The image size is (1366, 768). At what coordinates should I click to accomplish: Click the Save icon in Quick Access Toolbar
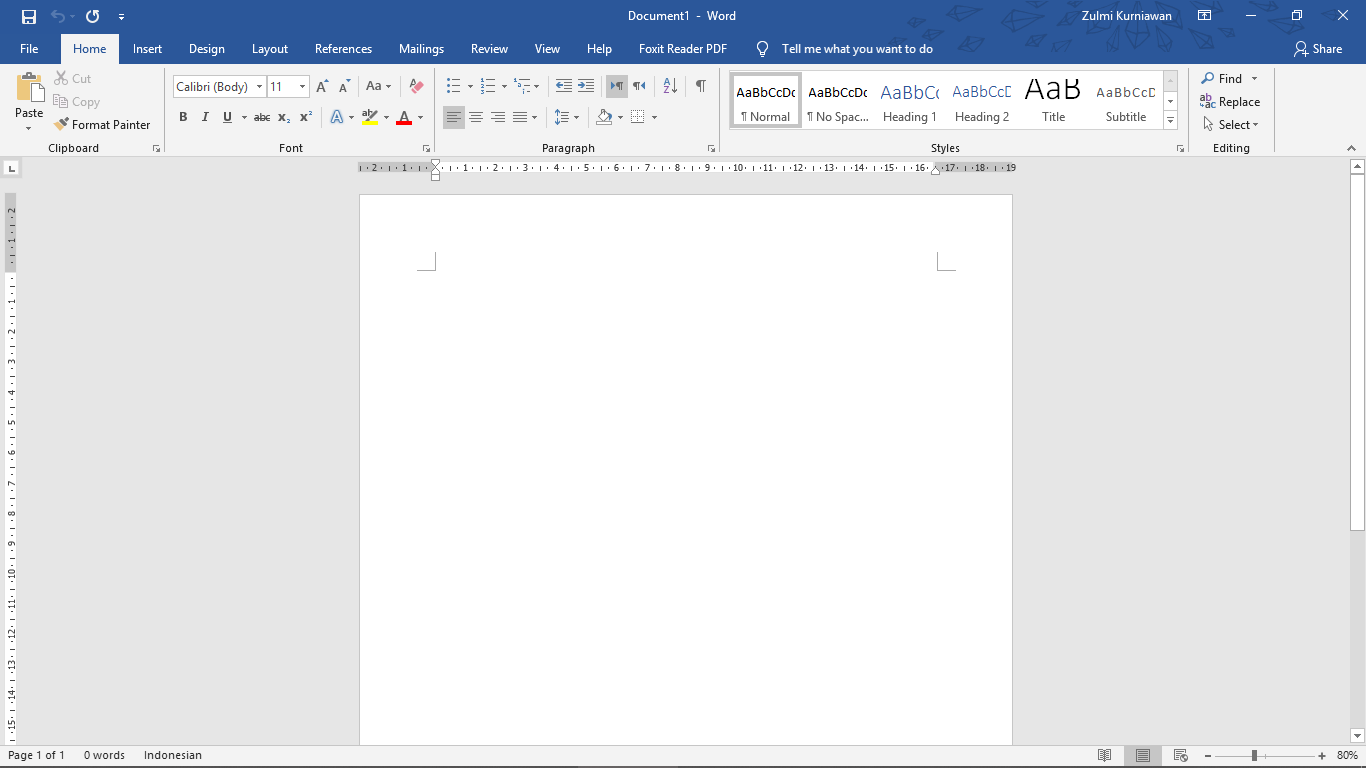[x=28, y=16]
